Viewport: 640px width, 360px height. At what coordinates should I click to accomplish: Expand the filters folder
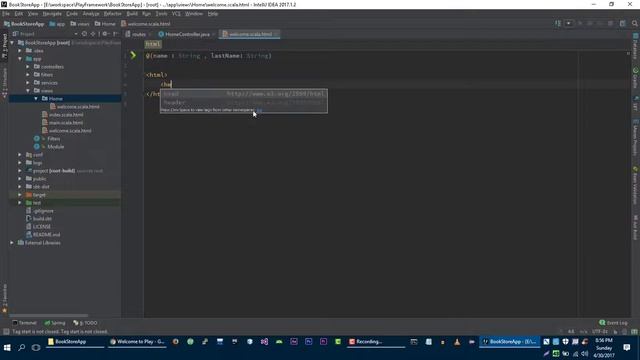[28, 75]
